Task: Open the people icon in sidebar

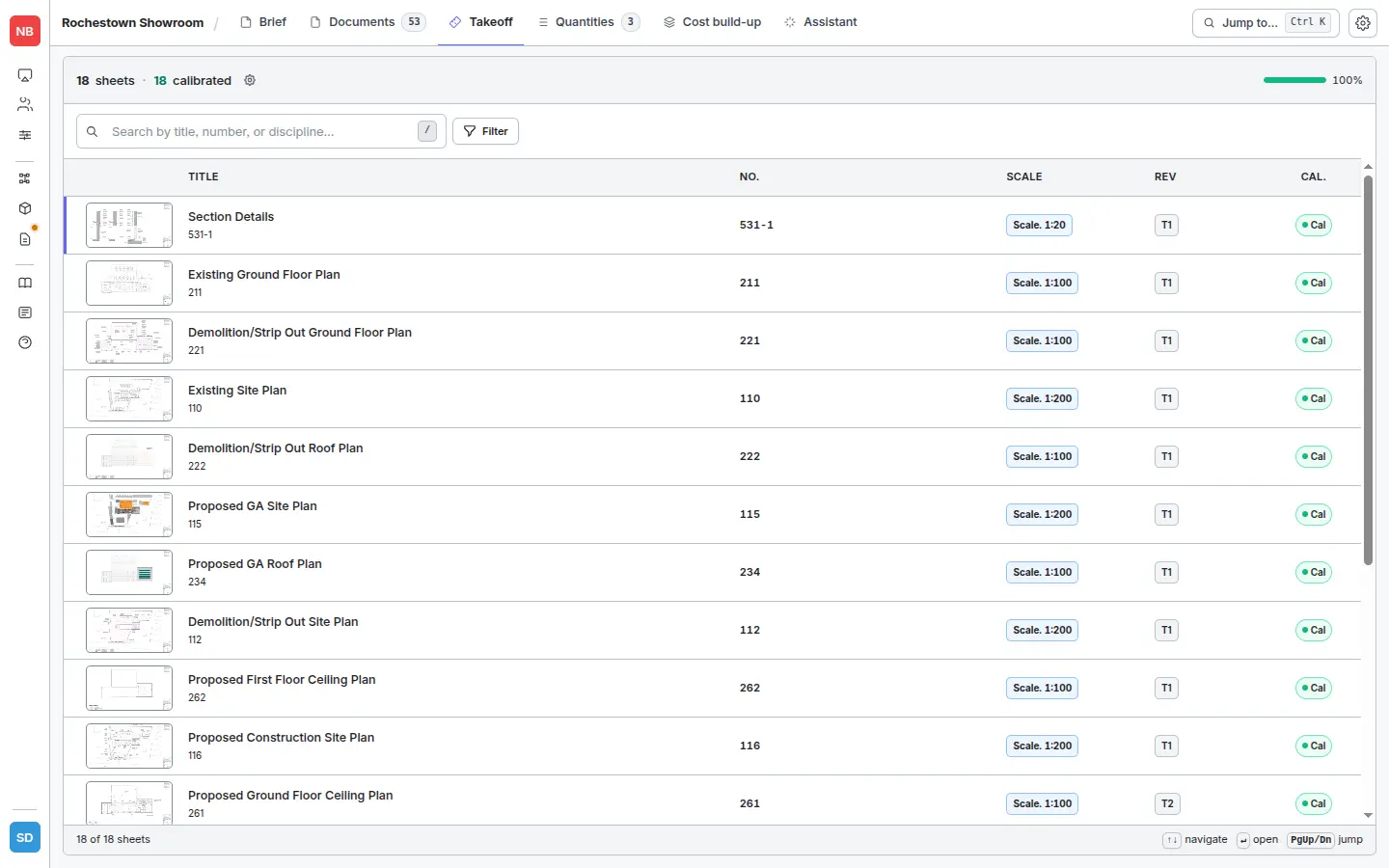Action: point(25,105)
